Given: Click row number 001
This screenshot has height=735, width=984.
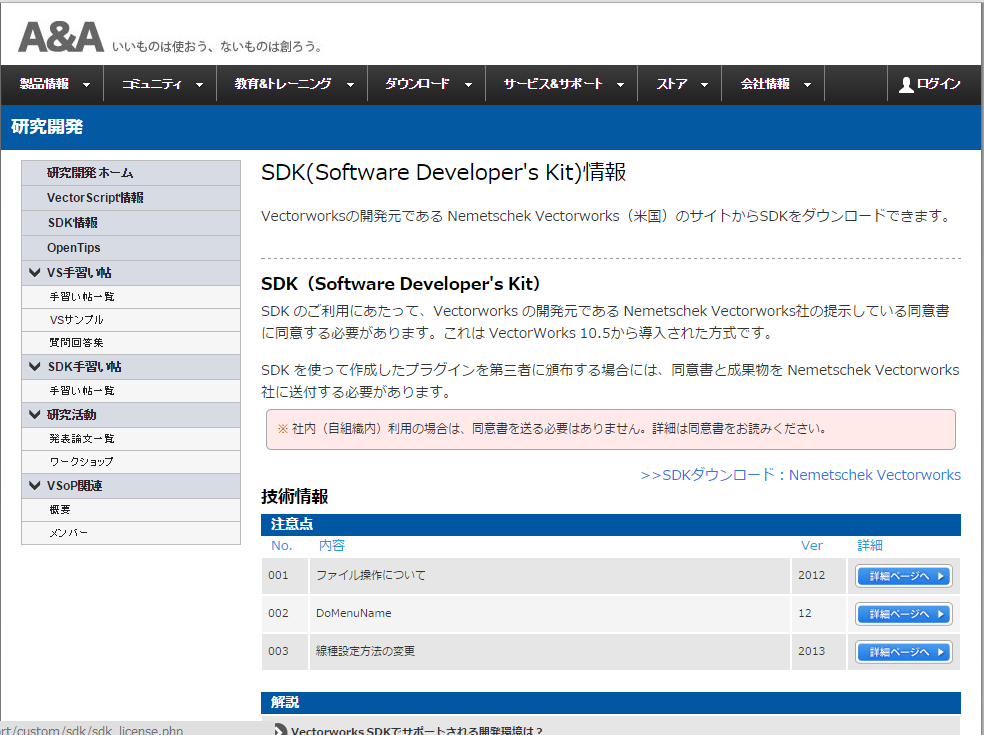Looking at the screenshot, I should [x=278, y=575].
